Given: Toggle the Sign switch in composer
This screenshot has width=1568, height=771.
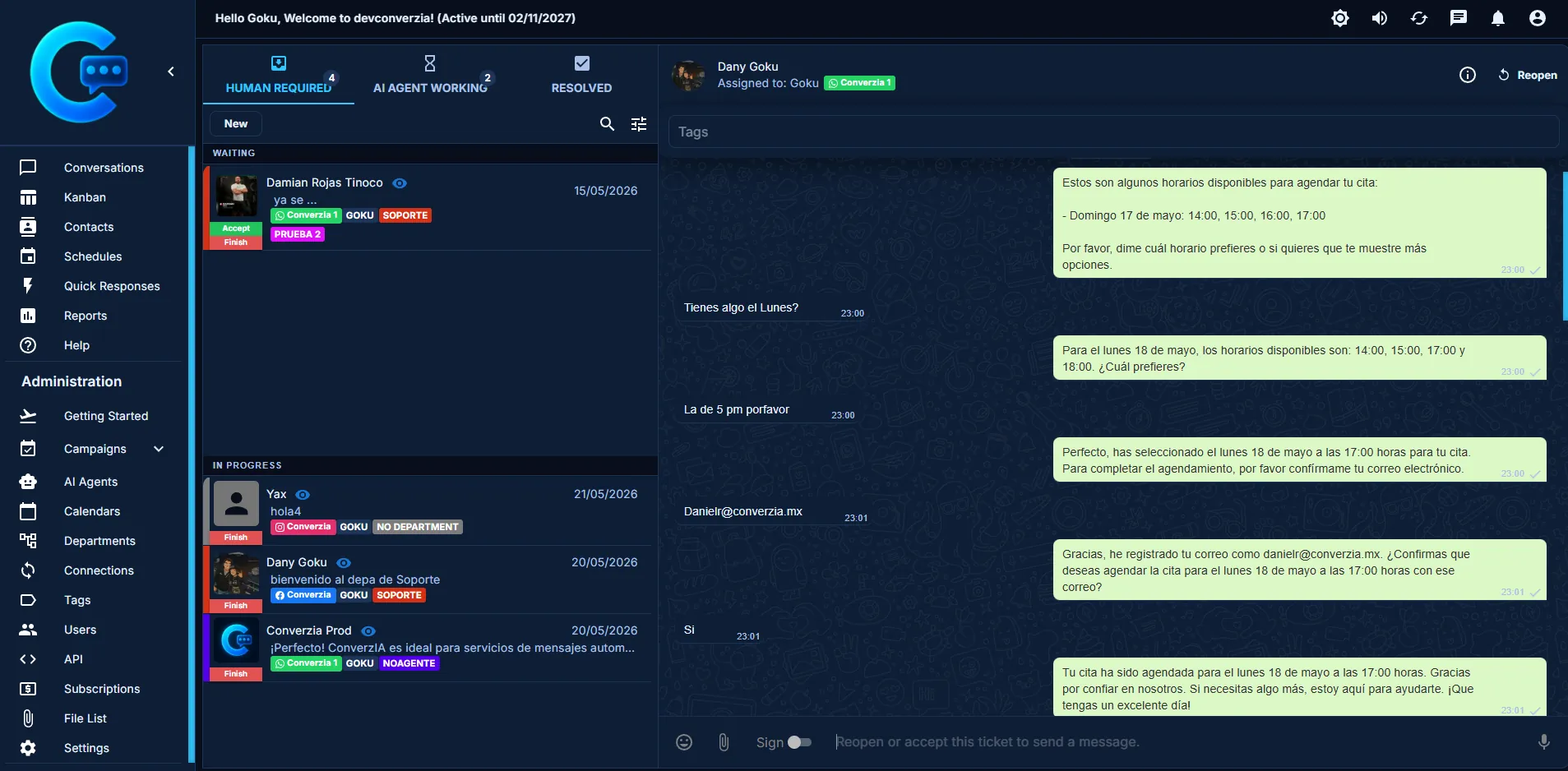Looking at the screenshot, I should click(x=799, y=742).
